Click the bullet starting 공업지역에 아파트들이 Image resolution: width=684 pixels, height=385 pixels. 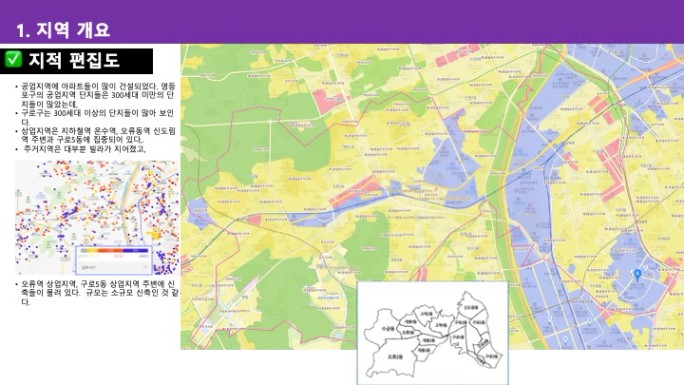tap(95, 95)
